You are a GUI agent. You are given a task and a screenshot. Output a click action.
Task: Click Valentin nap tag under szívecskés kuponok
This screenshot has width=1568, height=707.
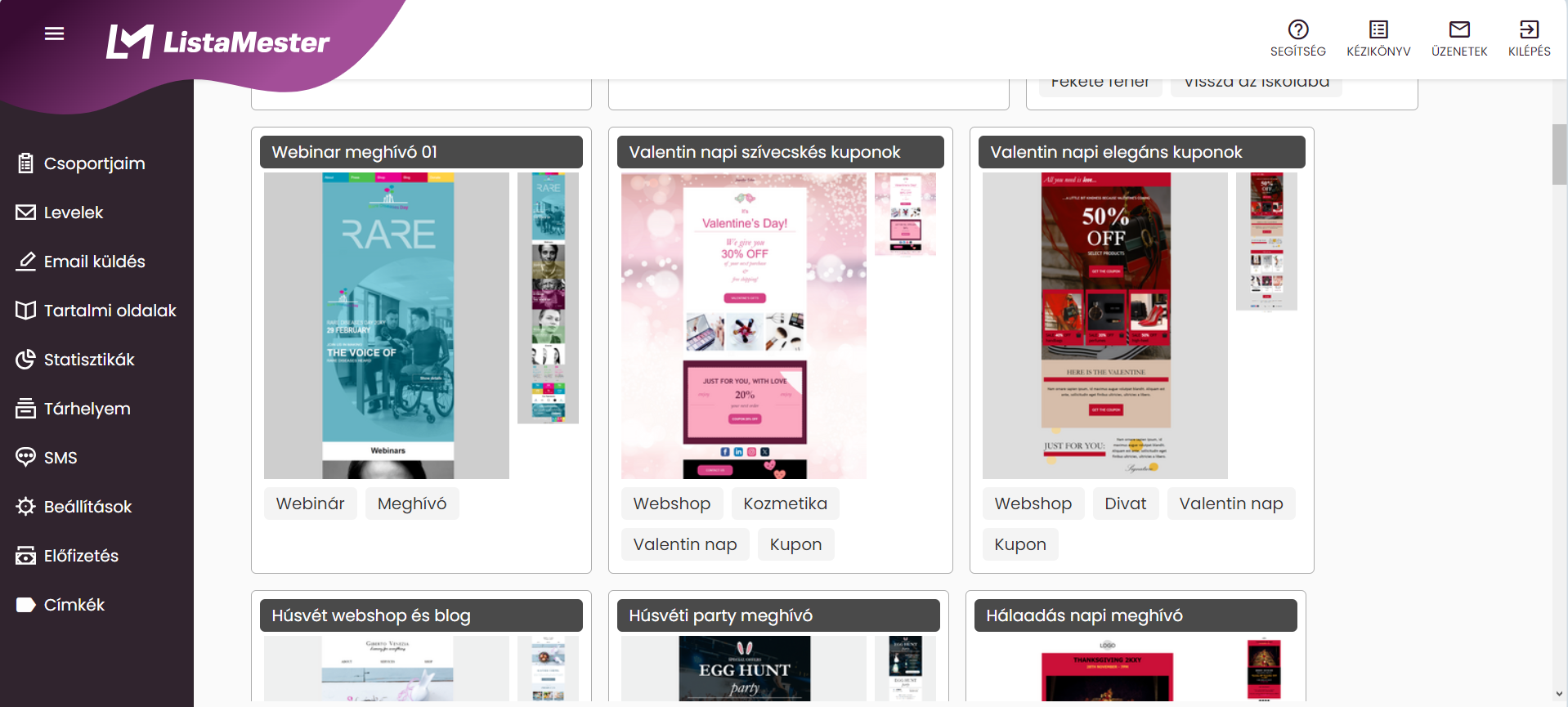click(x=685, y=544)
